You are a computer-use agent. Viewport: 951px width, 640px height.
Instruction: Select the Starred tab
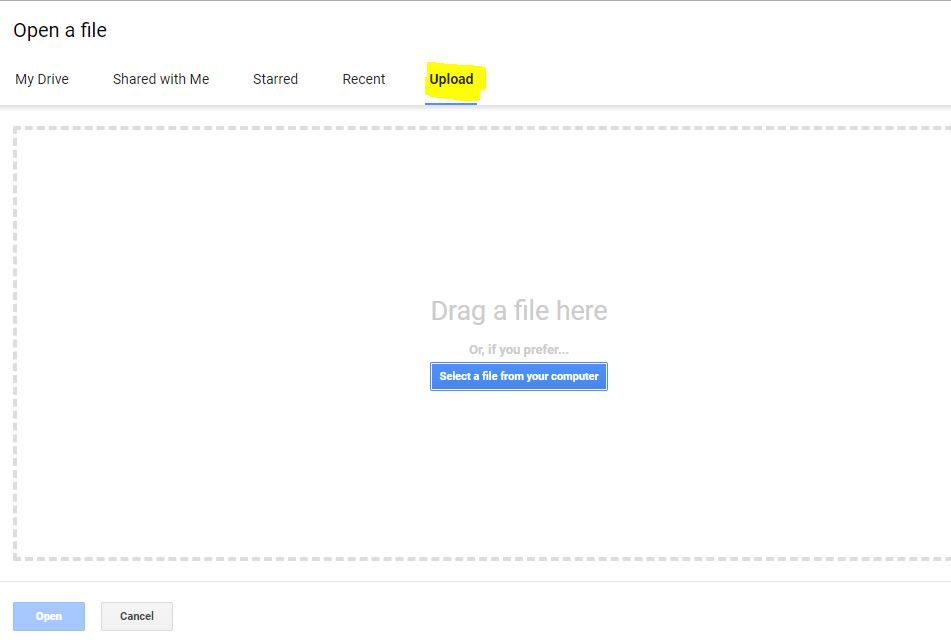point(275,79)
